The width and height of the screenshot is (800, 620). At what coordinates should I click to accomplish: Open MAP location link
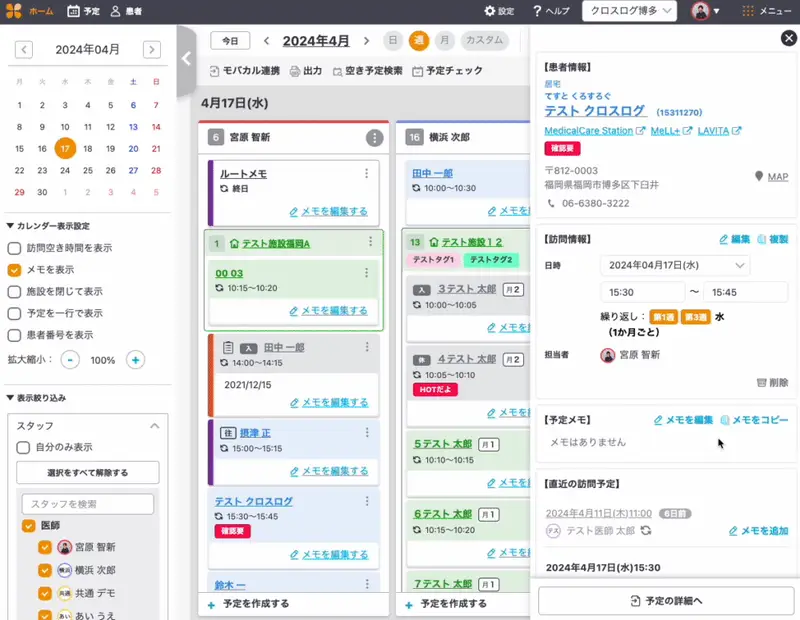(x=772, y=177)
